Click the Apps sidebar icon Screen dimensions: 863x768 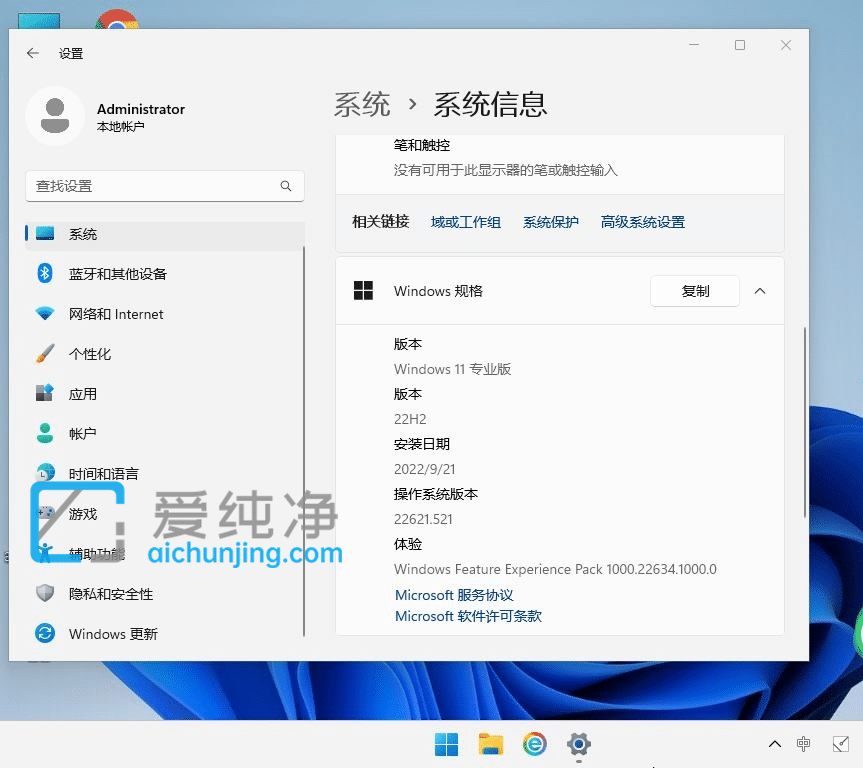click(x=44, y=393)
